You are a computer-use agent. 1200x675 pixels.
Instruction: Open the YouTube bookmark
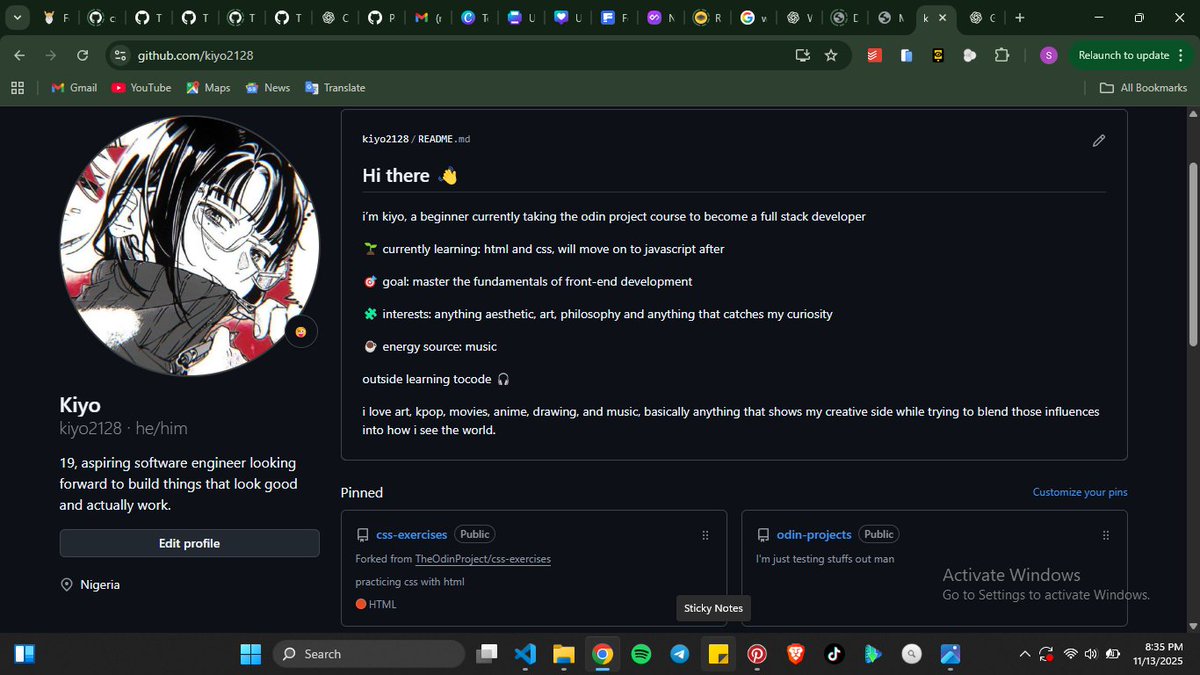click(x=141, y=88)
